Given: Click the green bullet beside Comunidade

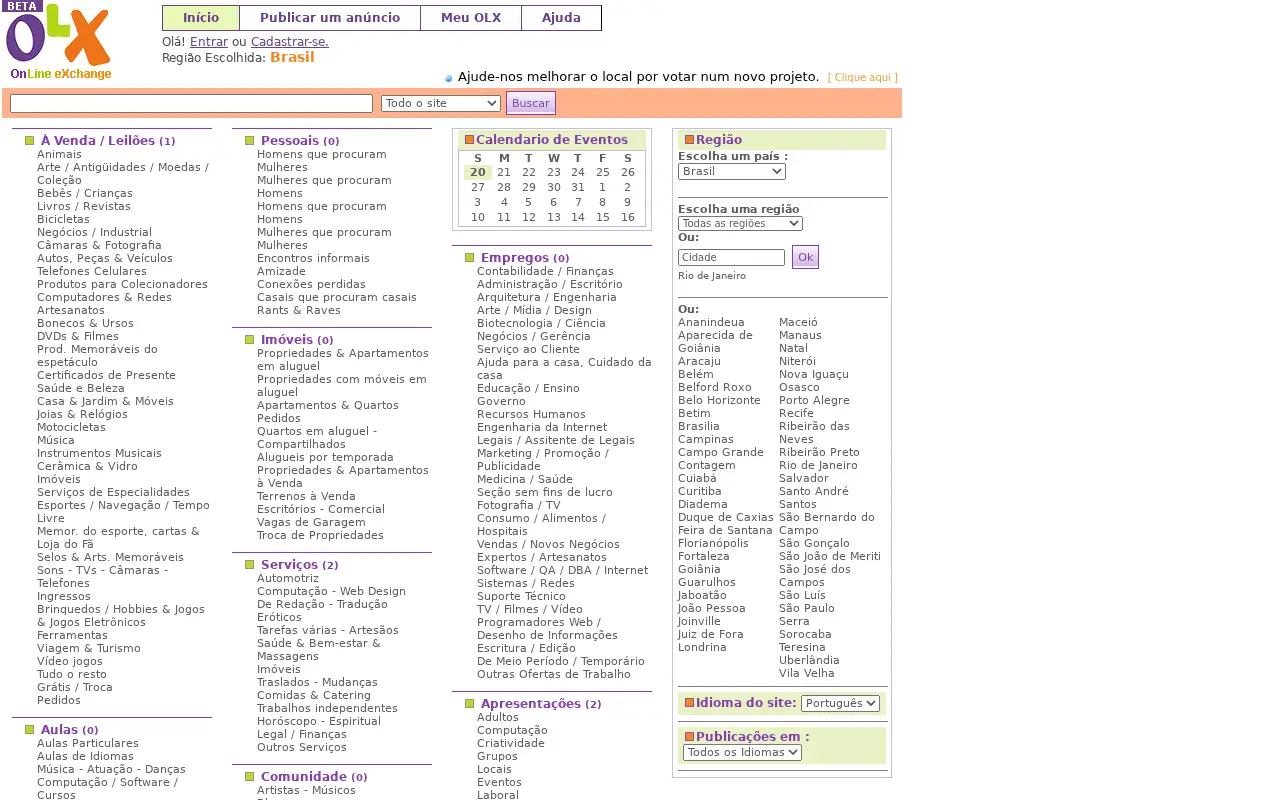Looking at the screenshot, I should click(250, 777).
